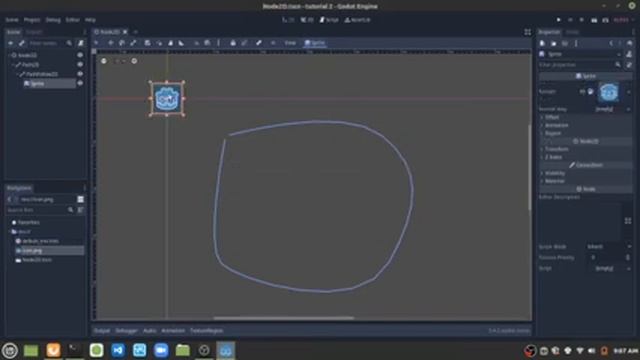Click the lock selected node icon
Image resolution: width=640 pixels, height=360 pixels.
coord(233,43)
